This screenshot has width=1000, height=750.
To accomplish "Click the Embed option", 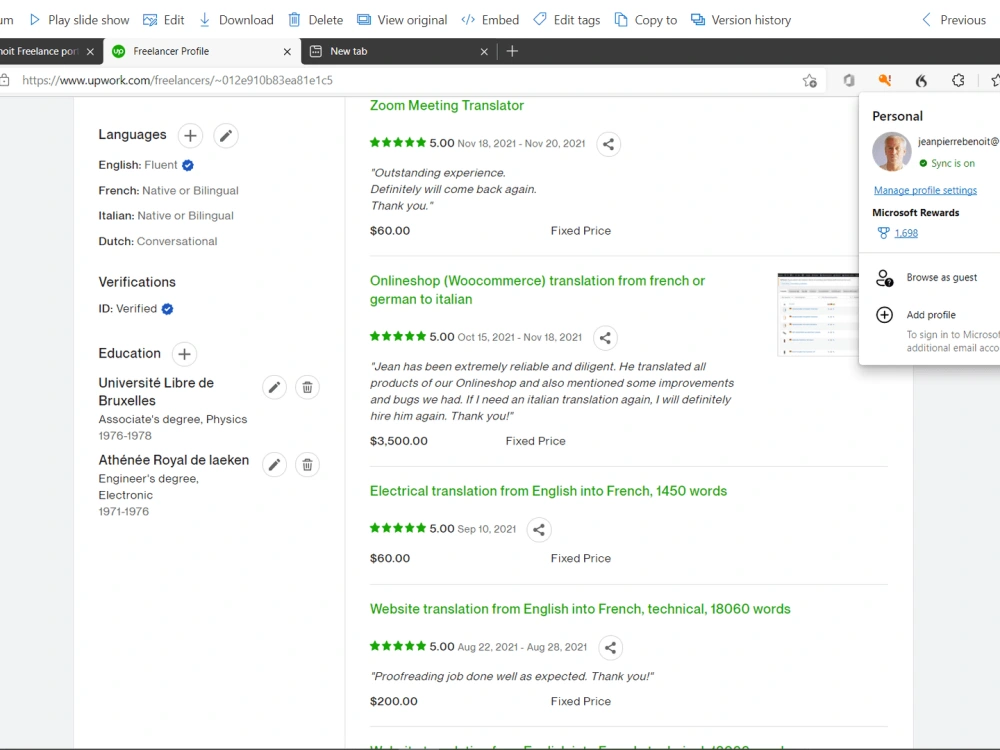I will [490, 20].
